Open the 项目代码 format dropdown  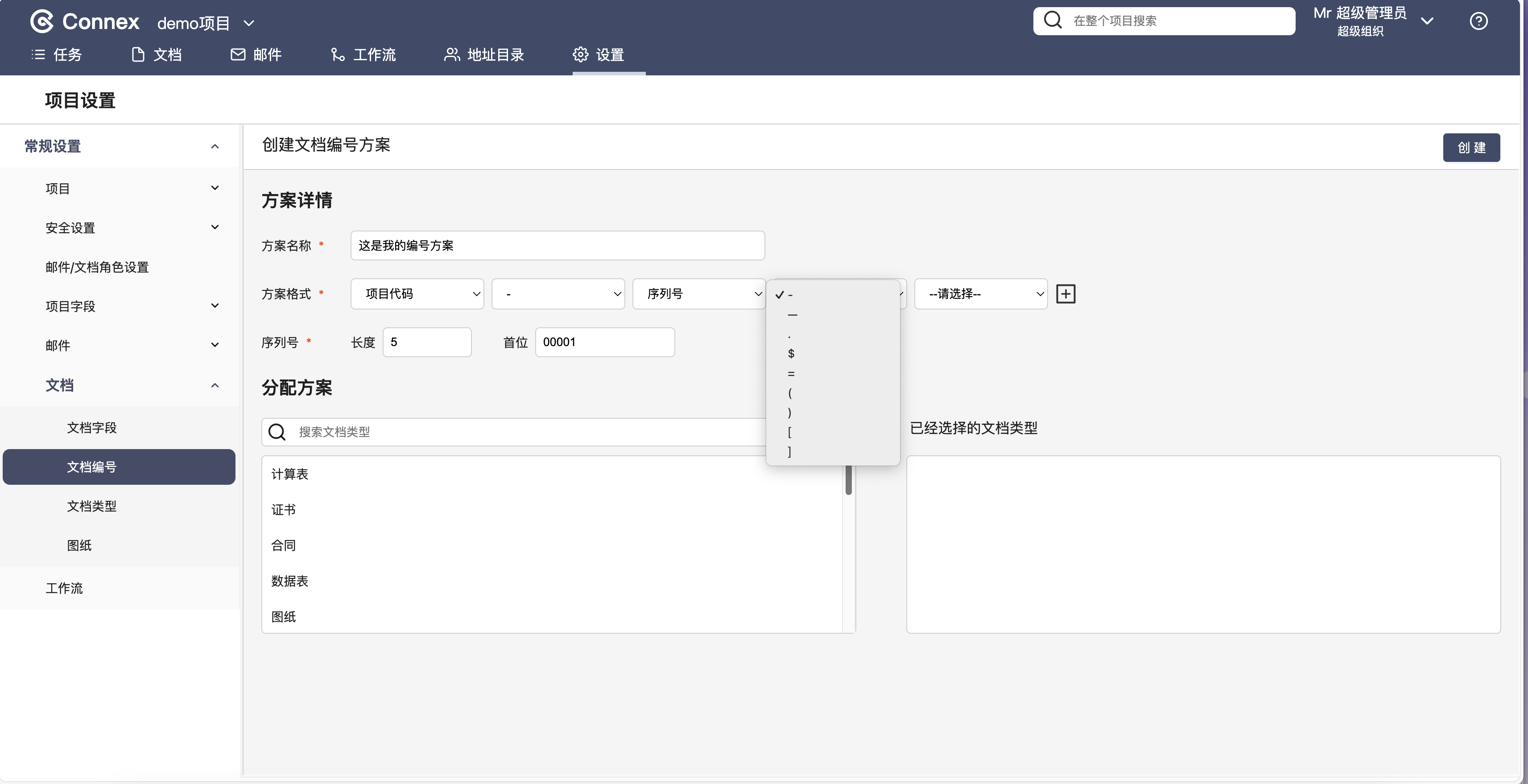pyautogui.click(x=417, y=294)
